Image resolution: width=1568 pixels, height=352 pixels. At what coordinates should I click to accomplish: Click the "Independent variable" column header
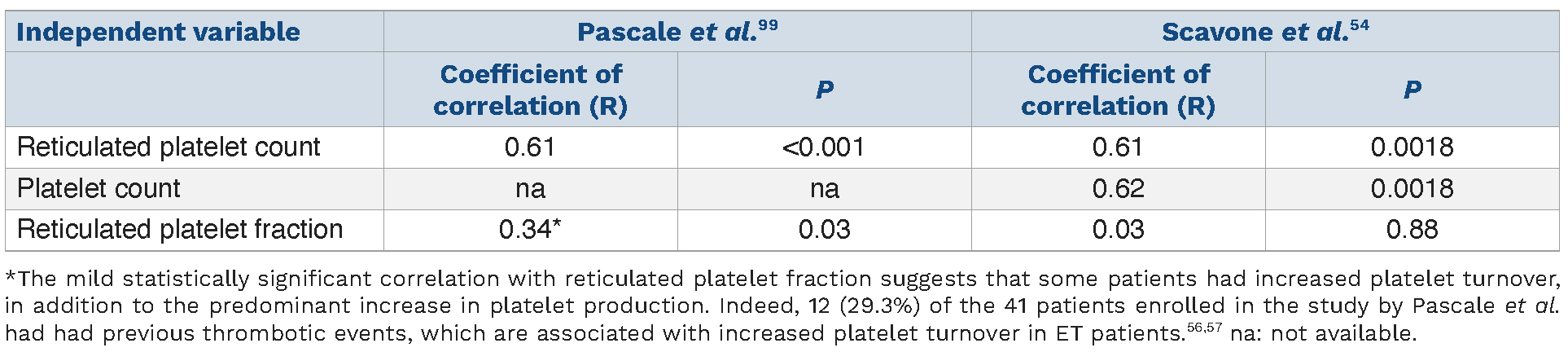[x=158, y=32]
